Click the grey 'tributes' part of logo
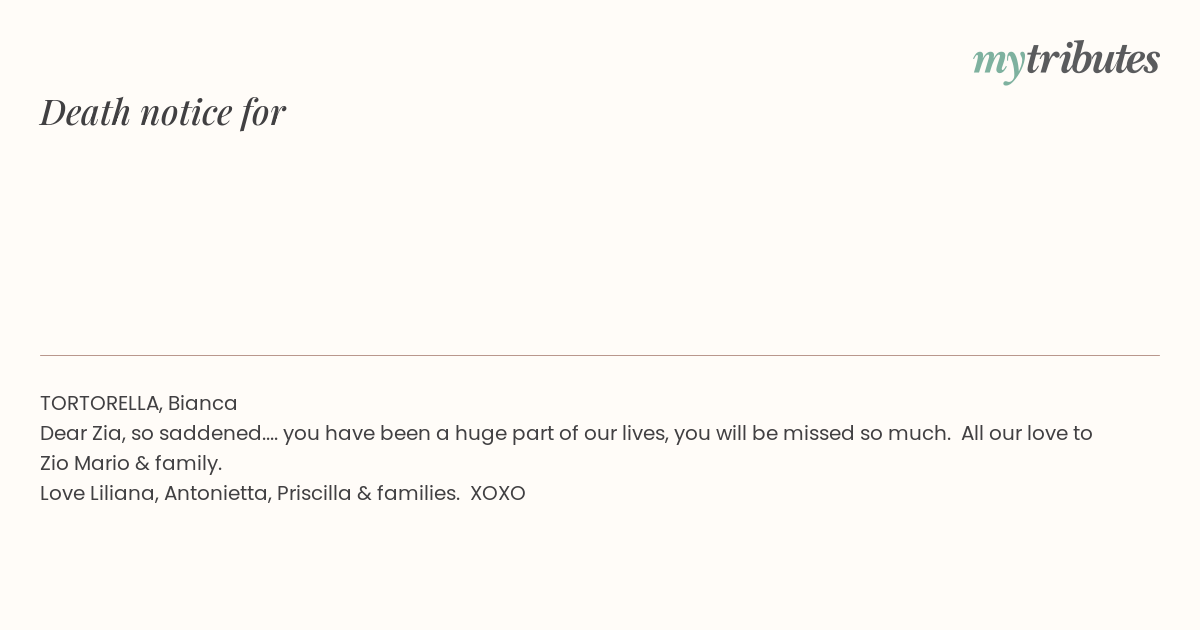This screenshot has width=1200, height=630. 1092,58
